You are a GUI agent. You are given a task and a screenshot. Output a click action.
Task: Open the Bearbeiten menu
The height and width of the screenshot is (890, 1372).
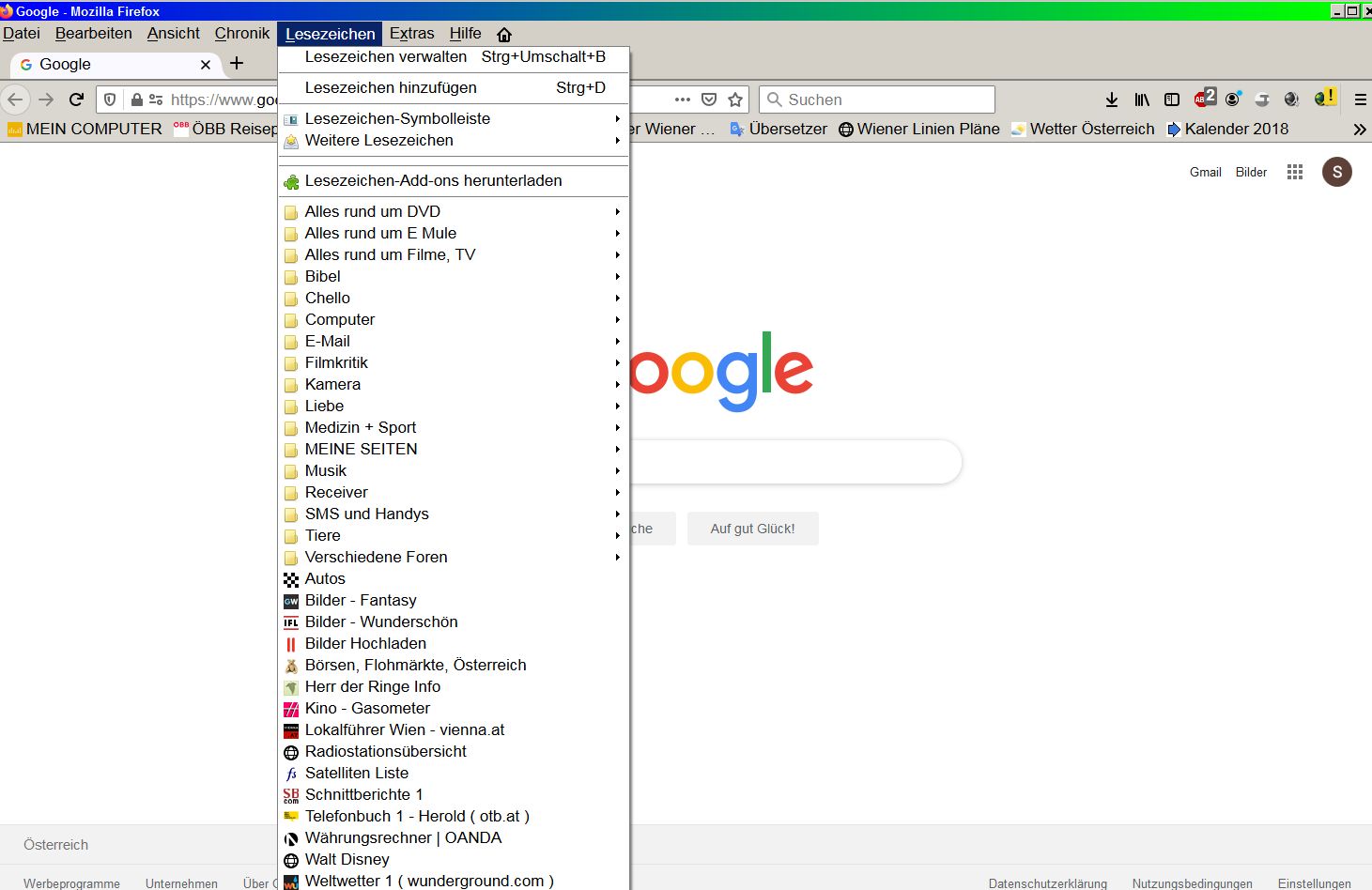pyautogui.click(x=94, y=34)
